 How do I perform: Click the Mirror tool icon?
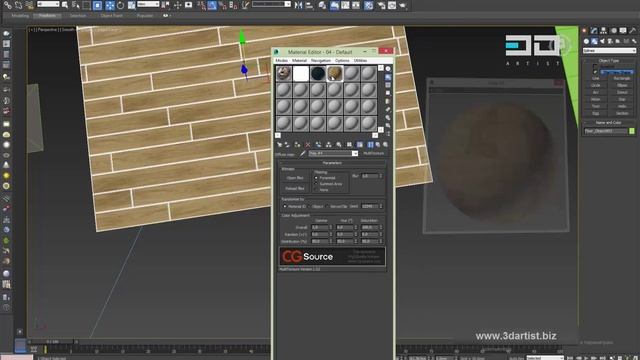298,5
